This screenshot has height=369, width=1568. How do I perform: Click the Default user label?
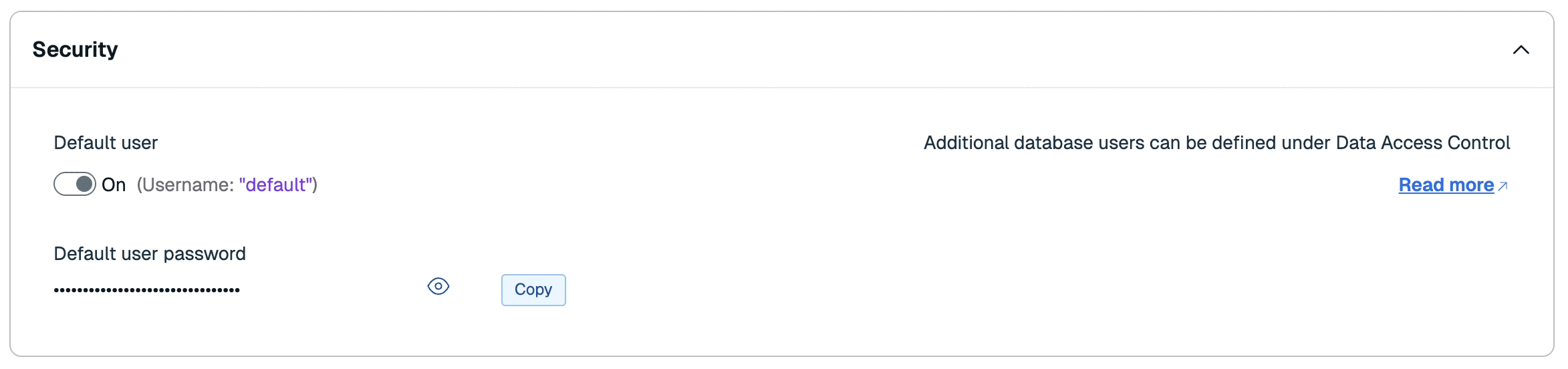[106, 143]
